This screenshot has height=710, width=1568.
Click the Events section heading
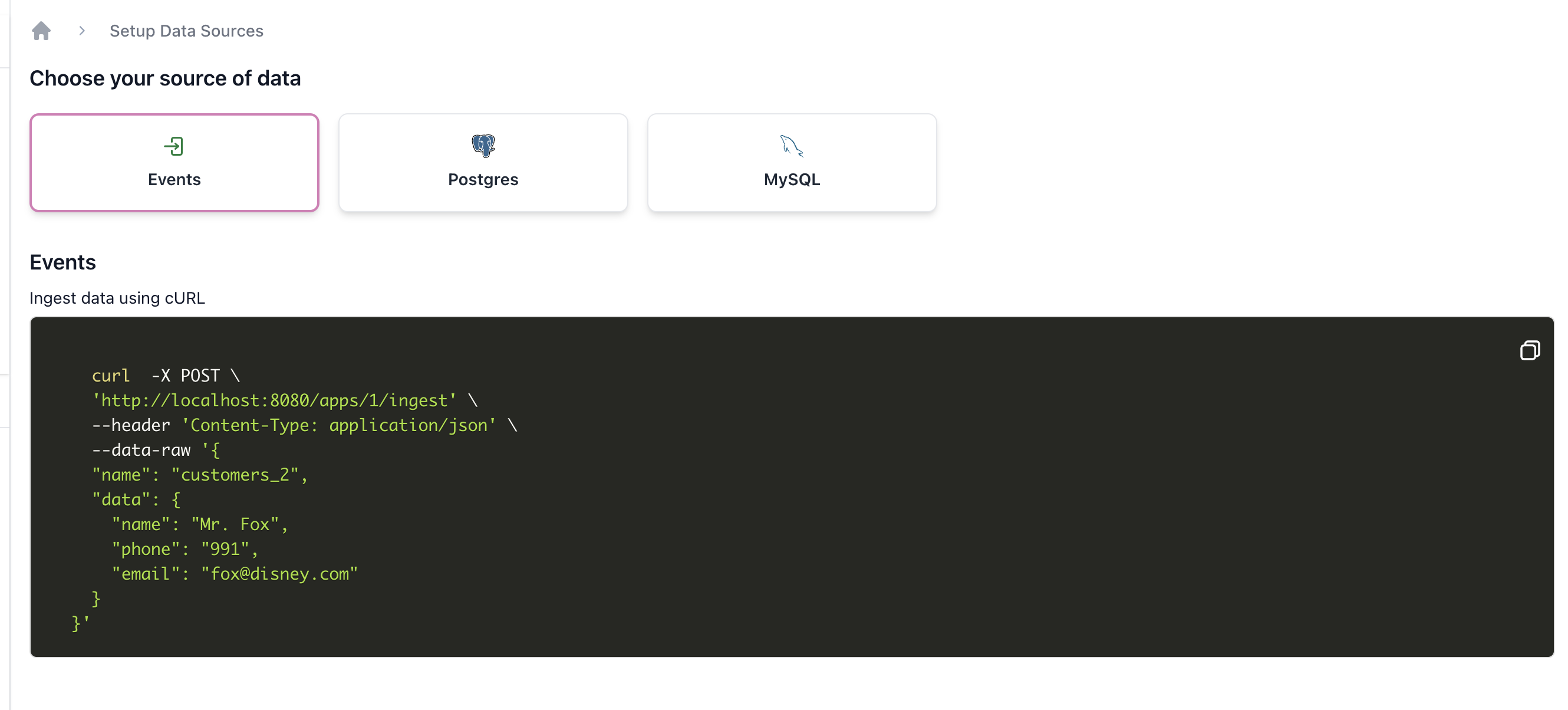[62, 262]
